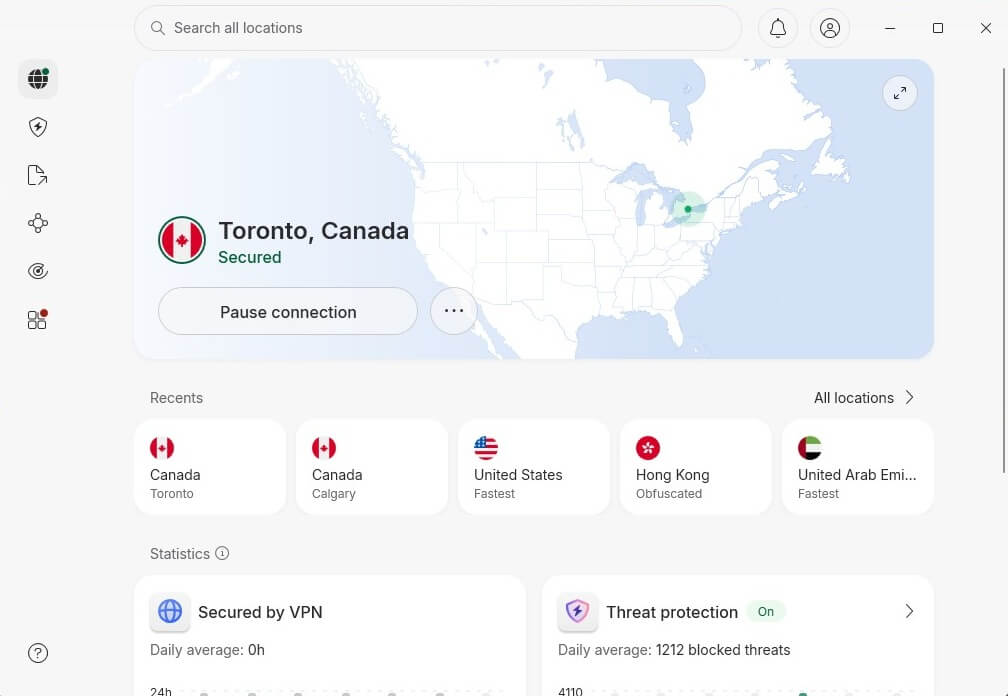Connect to recent Canada Calgary card
The width and height of the screenshot is (1008, 696).
372,467
